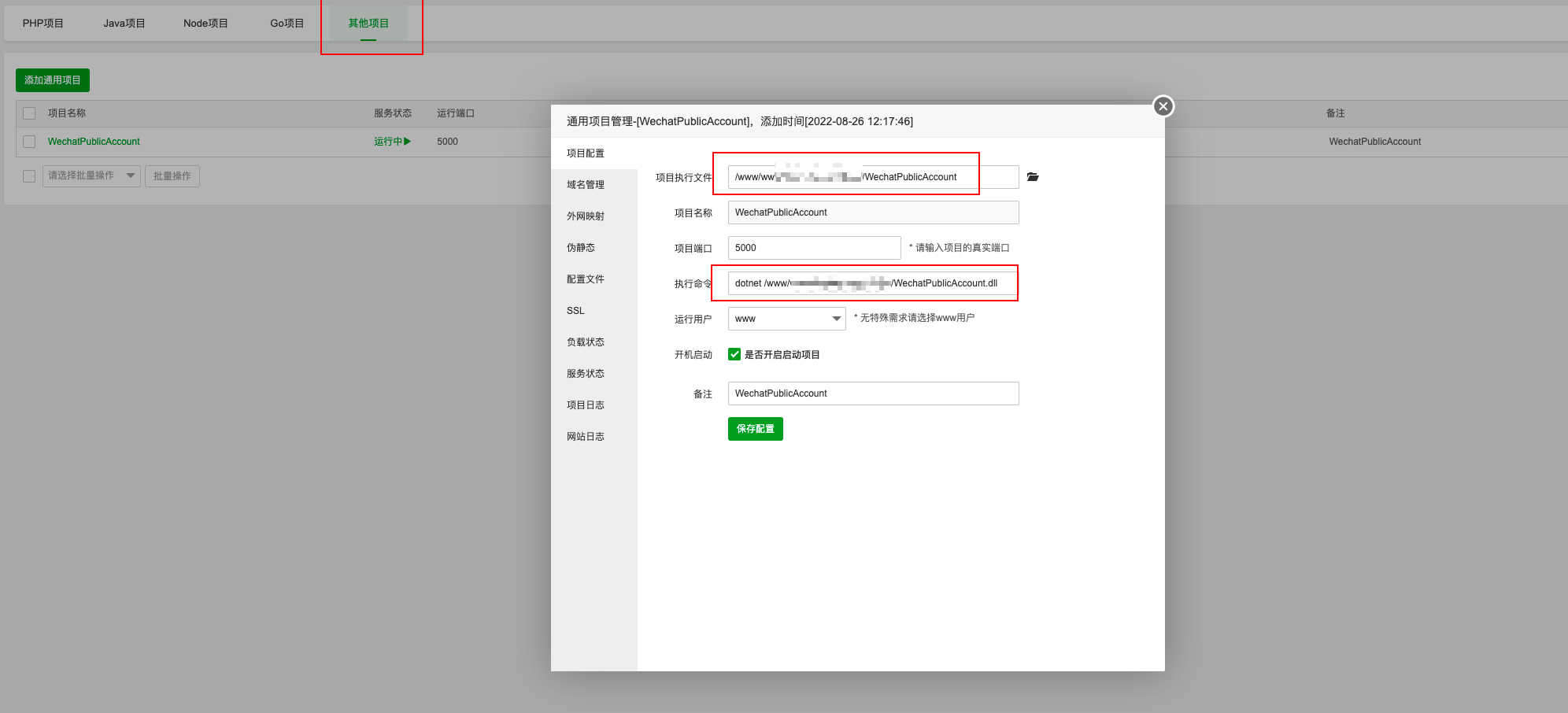1568x713 pixels.
Task: Toggle the start-on-boot checkbox
Action: [734, 354]
